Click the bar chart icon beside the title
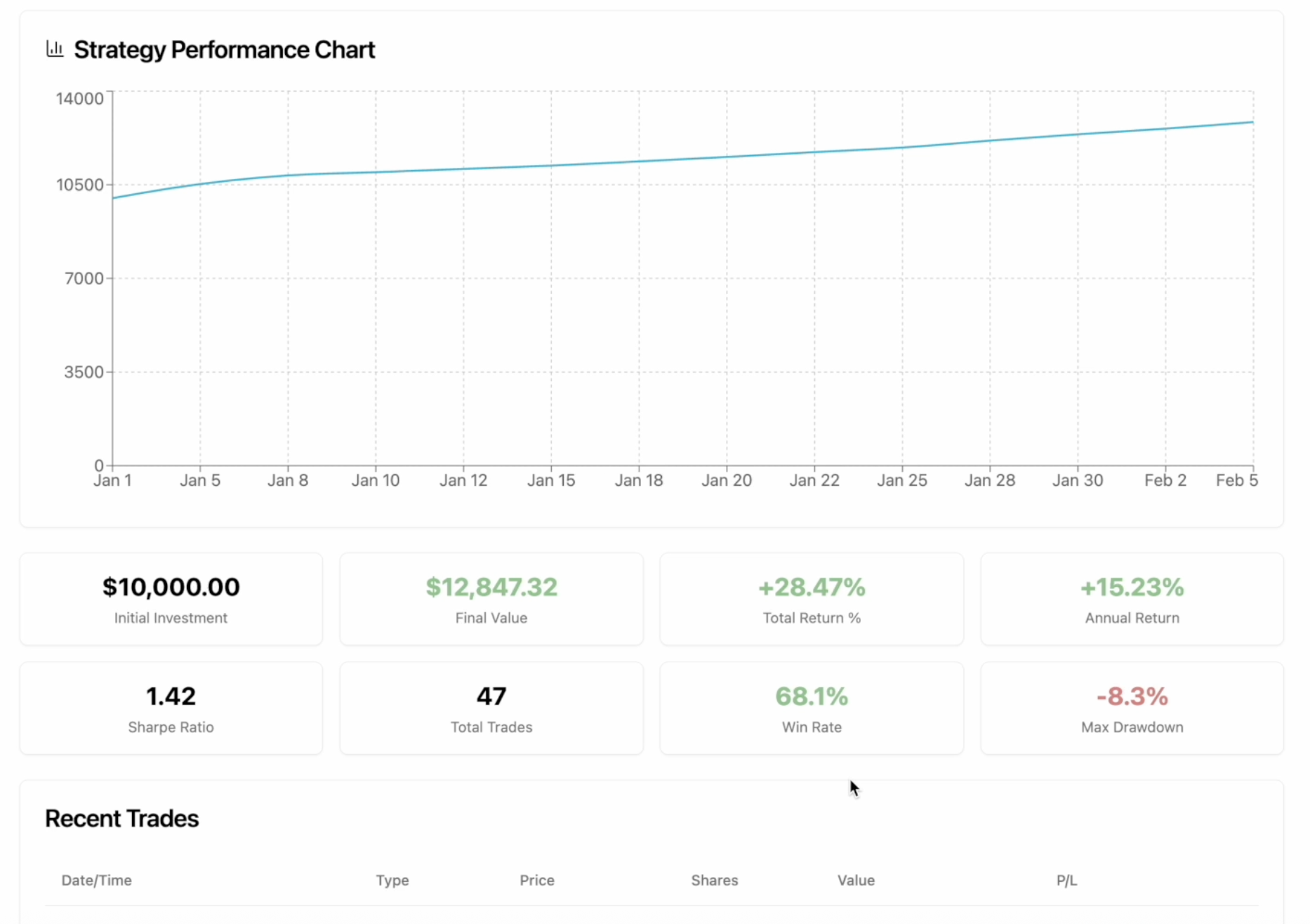 55,48
